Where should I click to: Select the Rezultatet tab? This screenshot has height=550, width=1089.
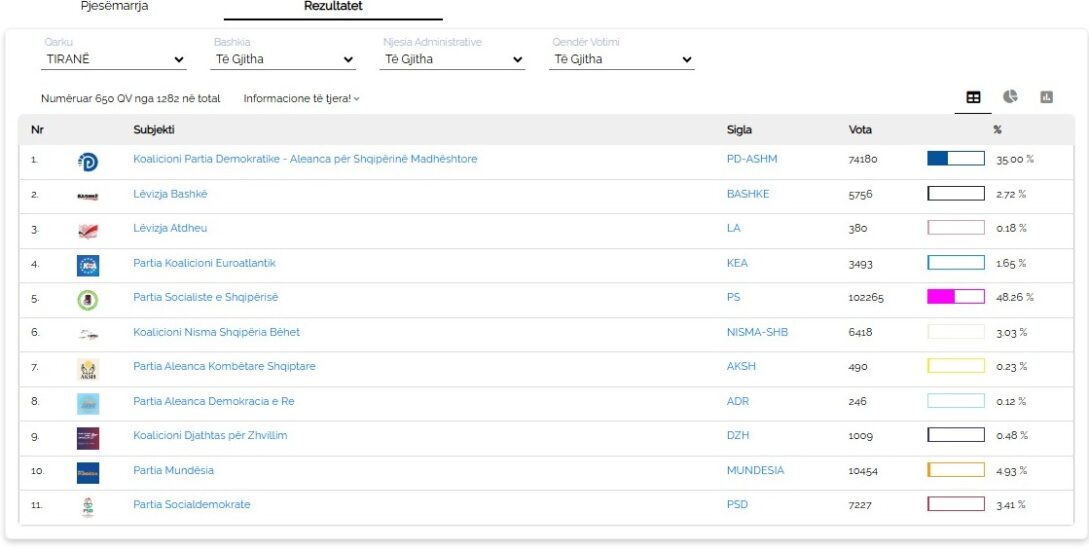click(x=333, y=7)
